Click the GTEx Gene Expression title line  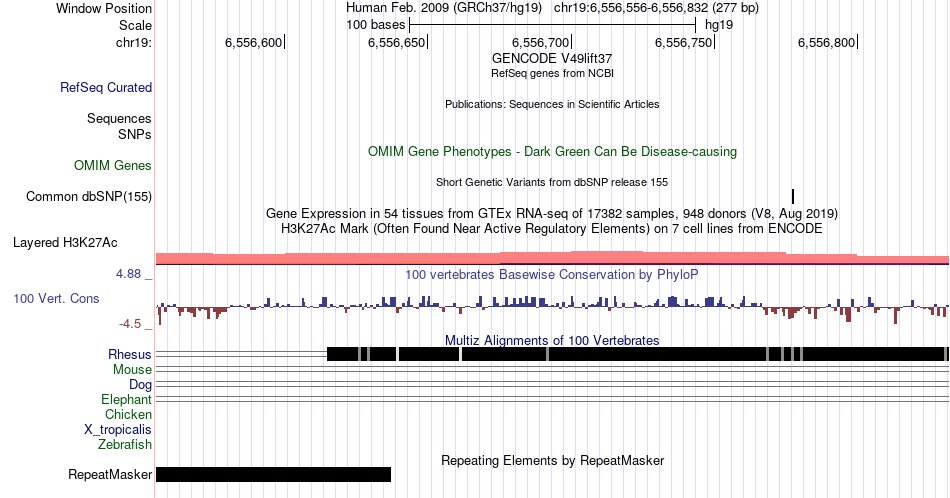tap(552, 213)
